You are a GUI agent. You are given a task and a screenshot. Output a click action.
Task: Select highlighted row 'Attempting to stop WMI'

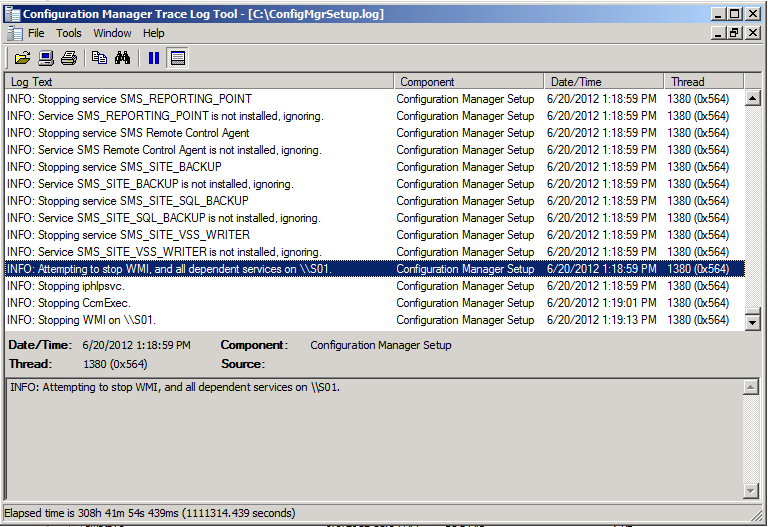[375, 269]
